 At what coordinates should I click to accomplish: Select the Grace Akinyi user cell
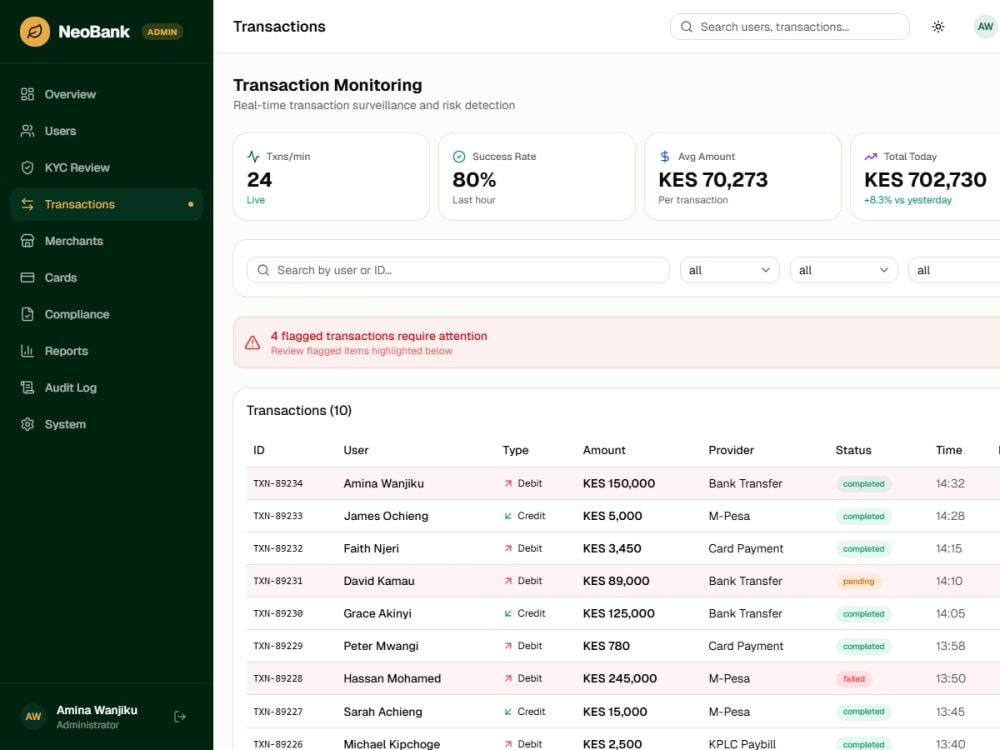pos(378,614)
